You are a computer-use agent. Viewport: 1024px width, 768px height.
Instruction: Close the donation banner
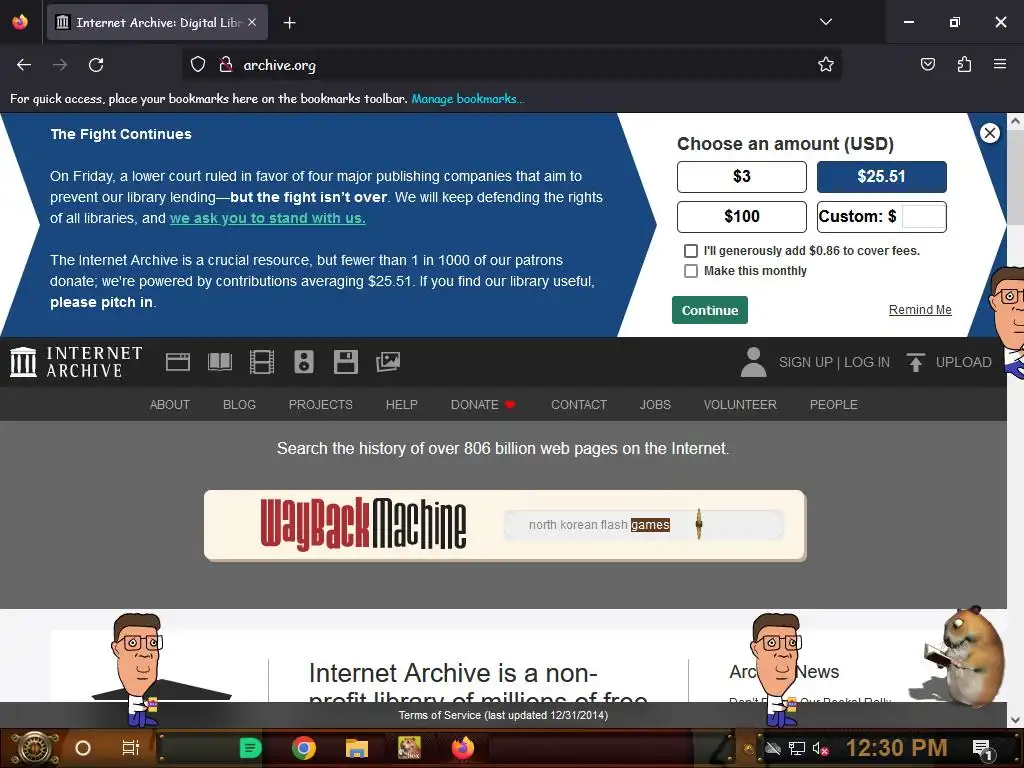click(x=989, y=133)
